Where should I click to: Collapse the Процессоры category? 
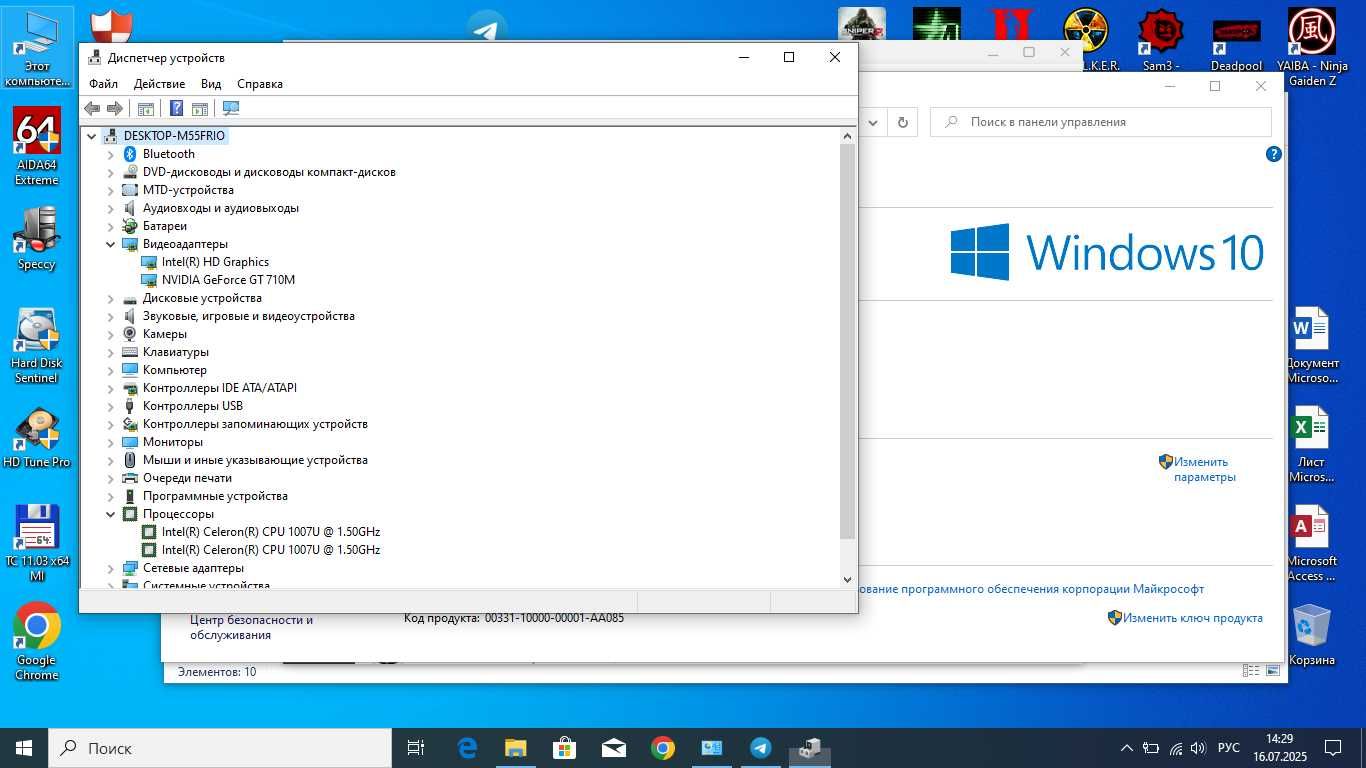point(111,514)
